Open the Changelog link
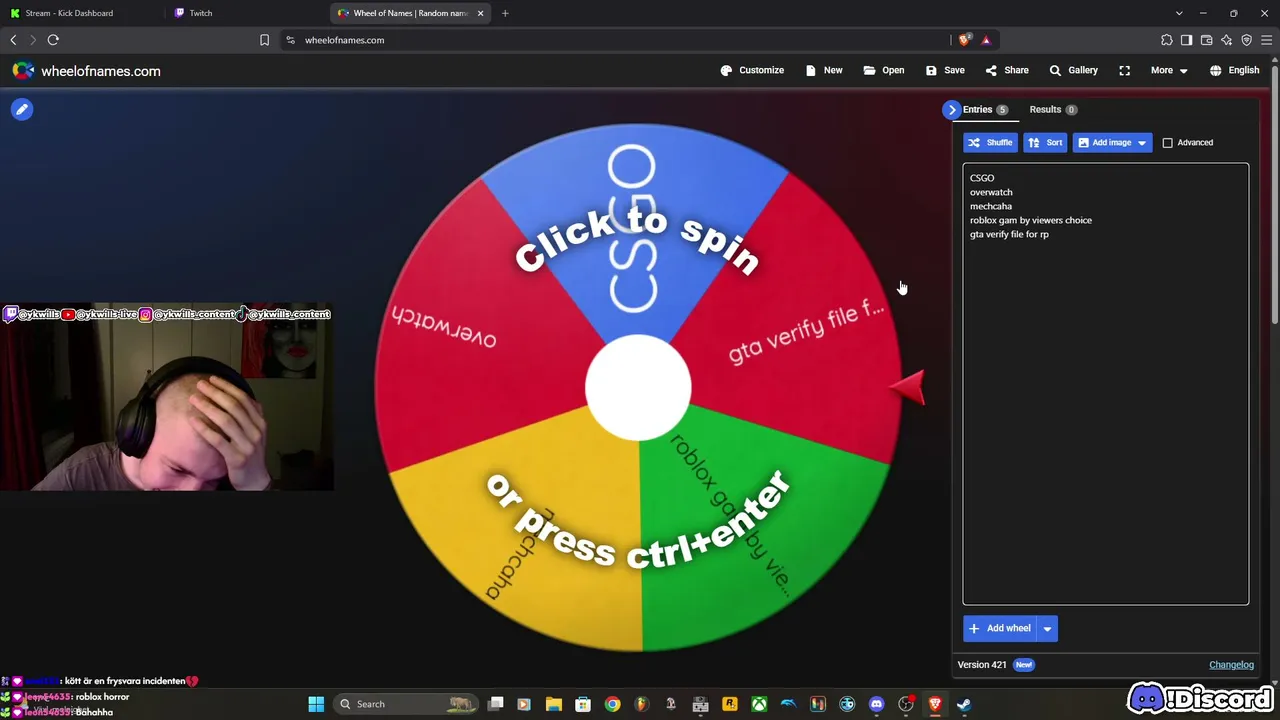Image resolution: width=1280 pixels, height=720 pixels. pyautogui.click(x=1231, y=665)
